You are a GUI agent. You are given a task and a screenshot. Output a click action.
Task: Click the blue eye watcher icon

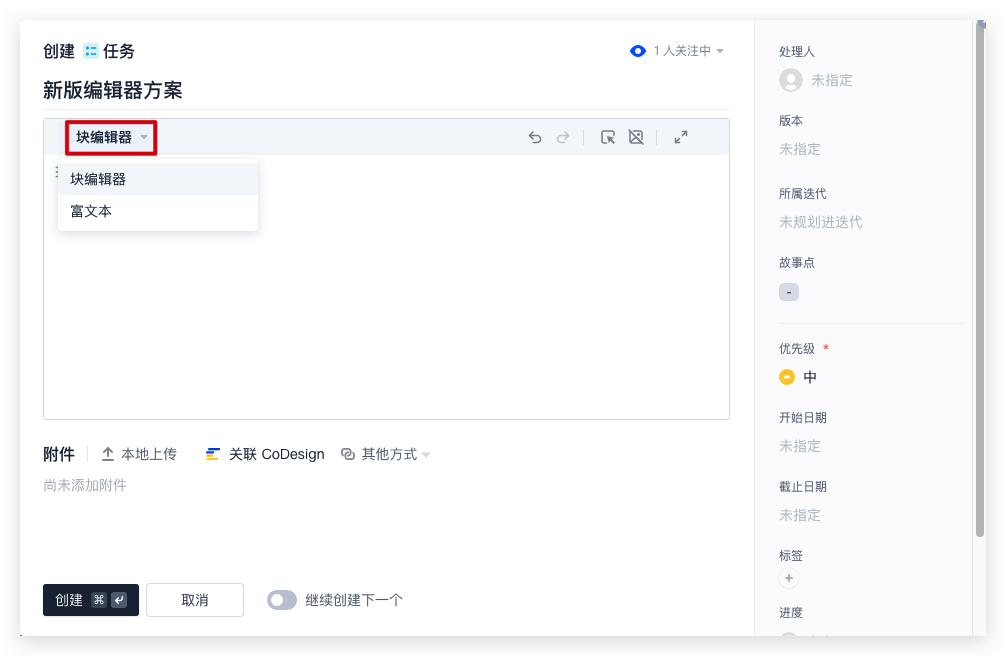pos(638,51)
